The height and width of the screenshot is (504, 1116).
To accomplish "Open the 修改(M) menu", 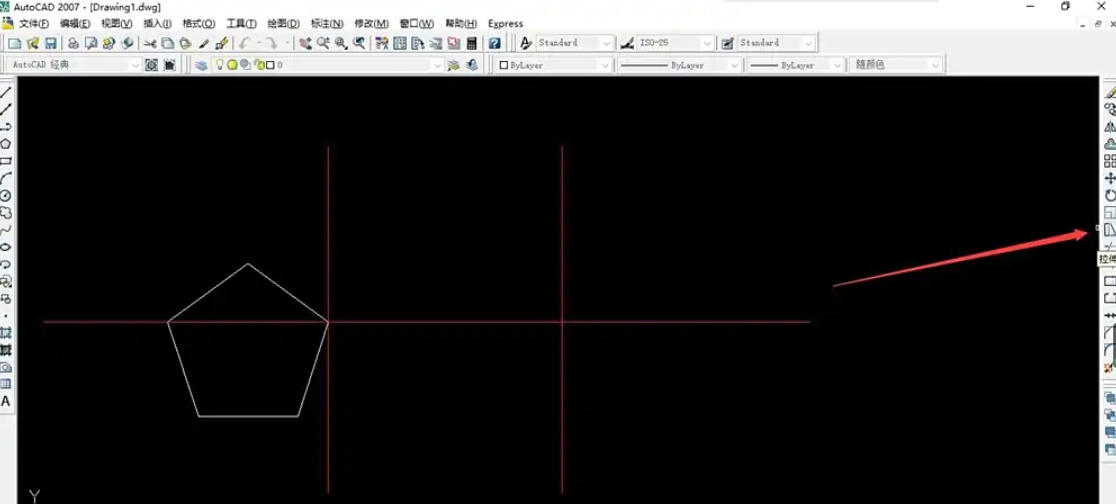I will coord(372,23).
